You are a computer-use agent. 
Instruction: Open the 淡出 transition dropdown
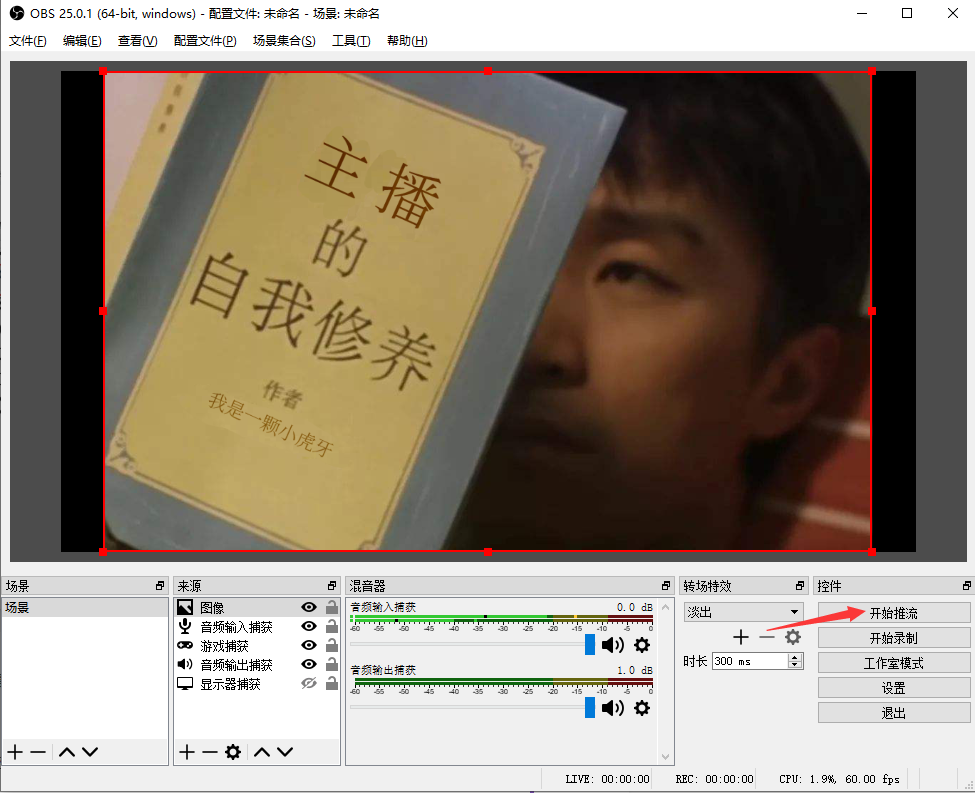coord(744,612)
